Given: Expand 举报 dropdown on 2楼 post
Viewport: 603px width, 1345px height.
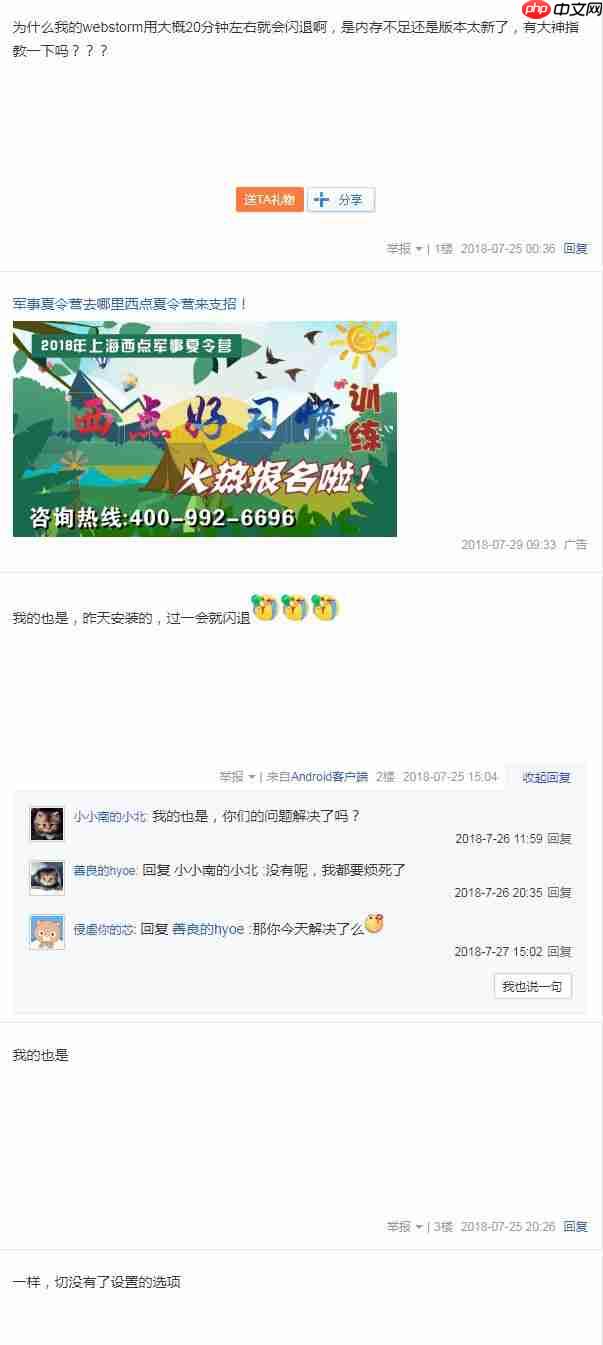Looking at the screenshot, I should (x=237, y=777).
